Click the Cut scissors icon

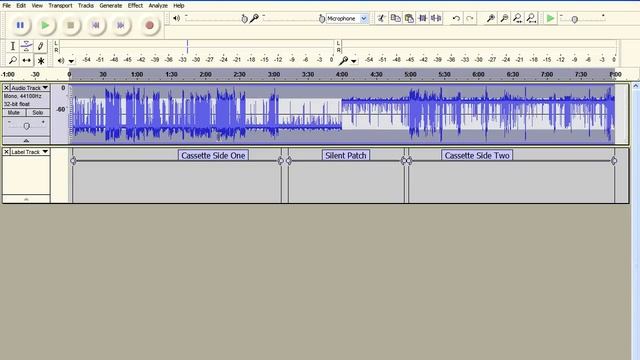[x=382, y=18]
